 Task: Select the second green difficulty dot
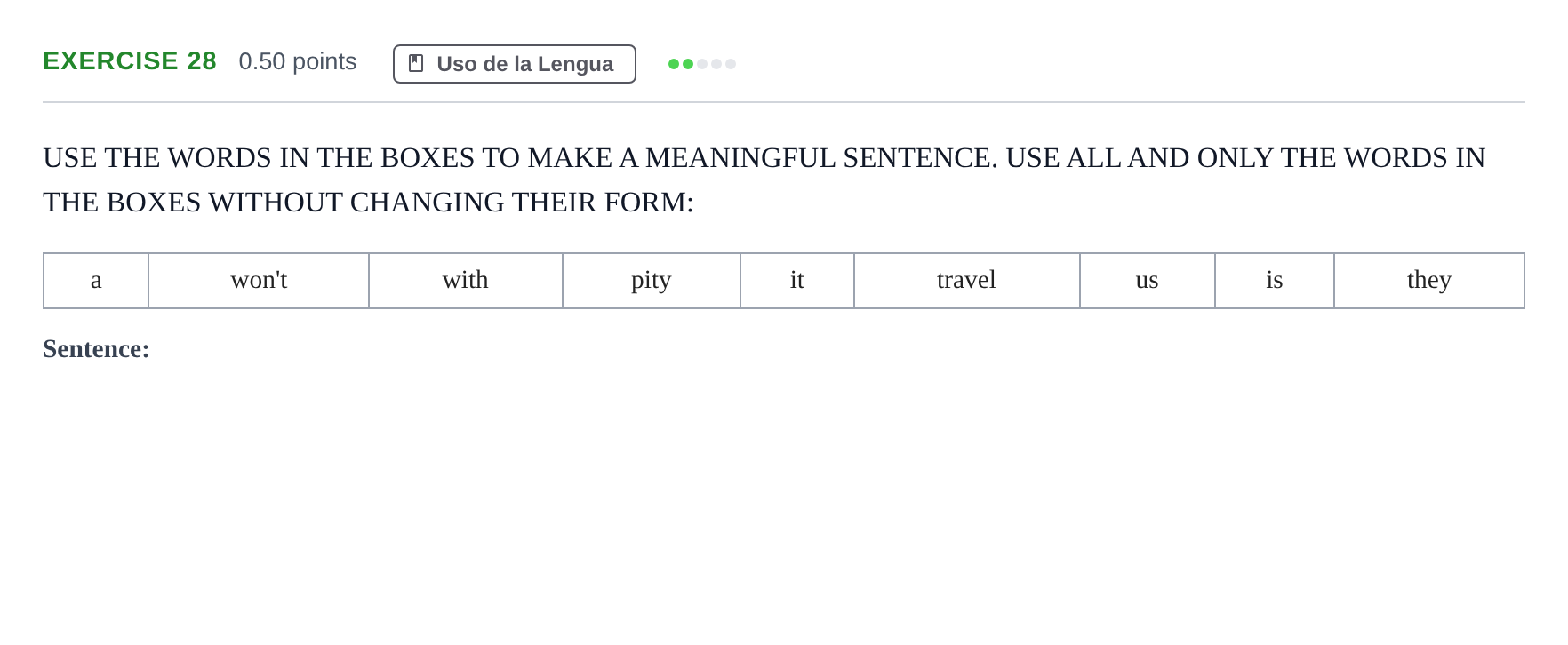point(688,64)
